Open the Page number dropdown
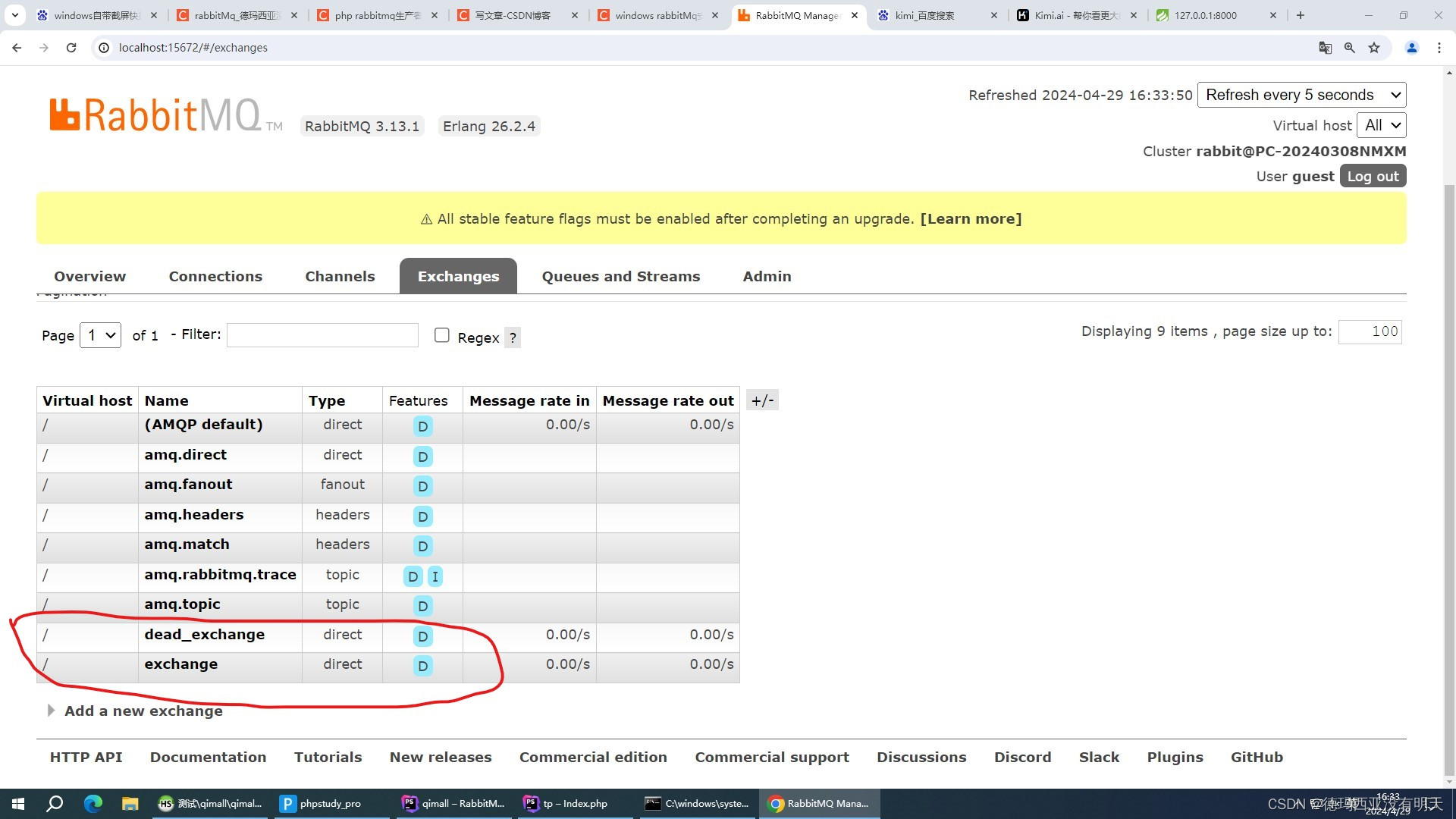The width and height of the screenshot is (1456, 819). [100, 335]
